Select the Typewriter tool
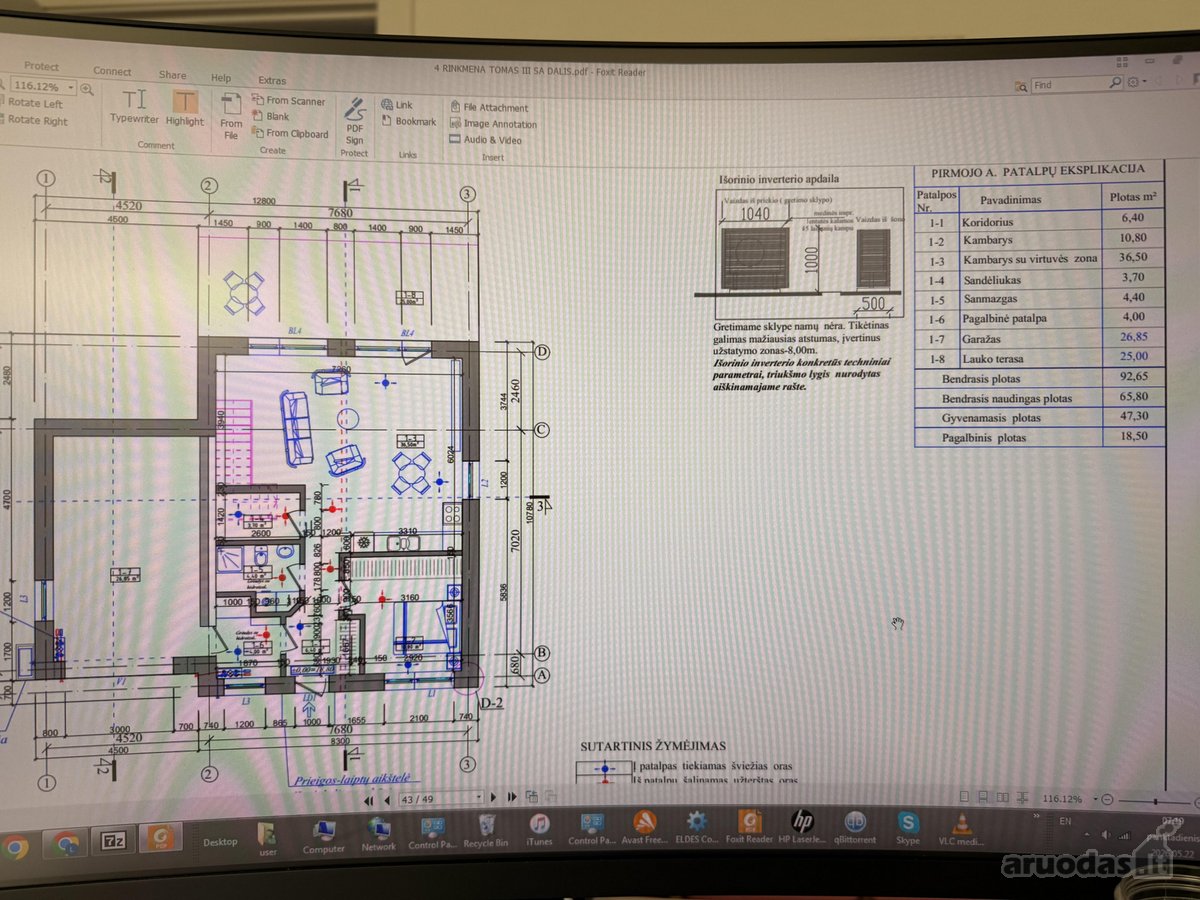1200x900 pixels. click(135, 106)
